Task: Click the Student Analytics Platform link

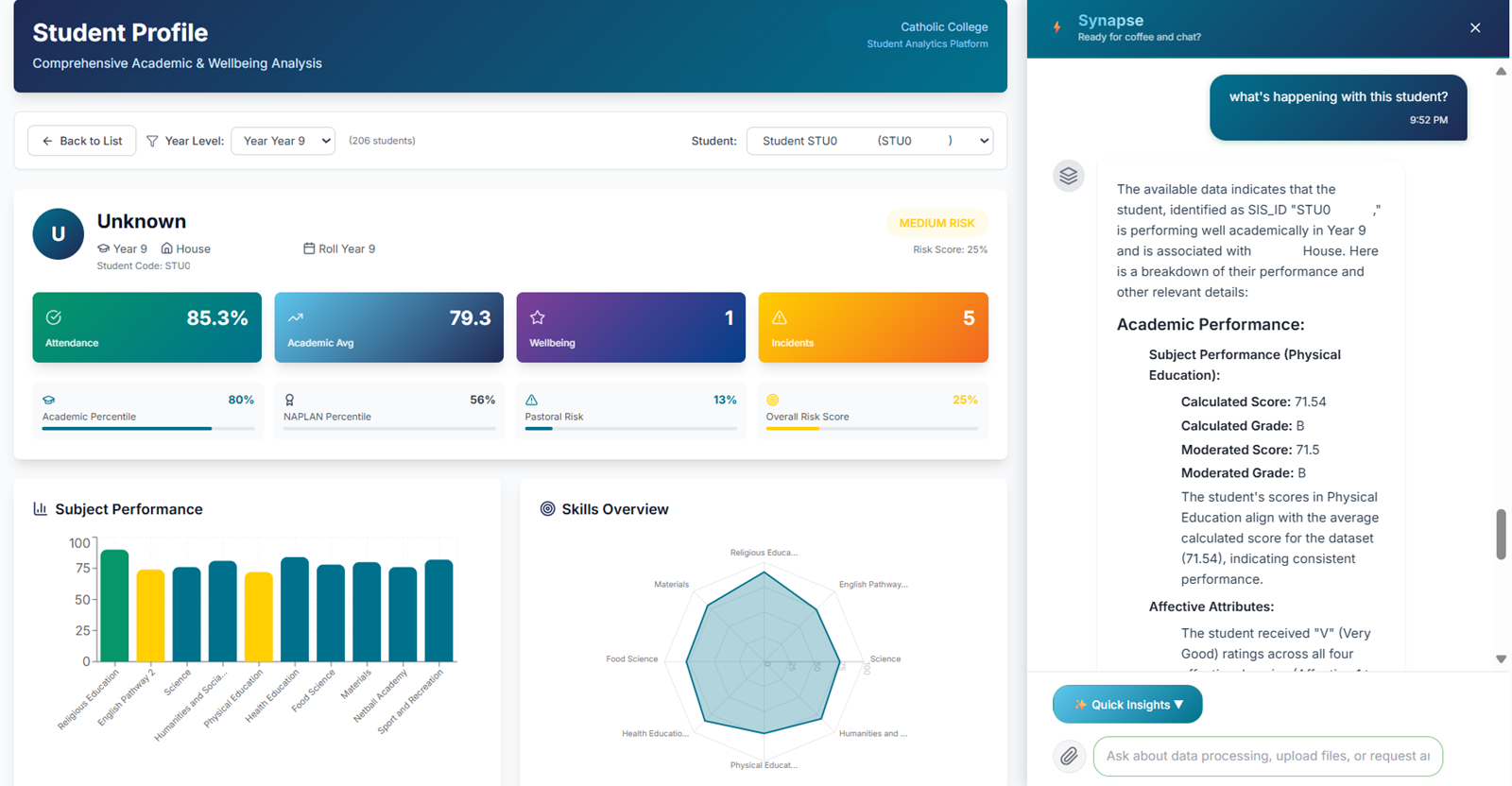Action: click(927, 44)
